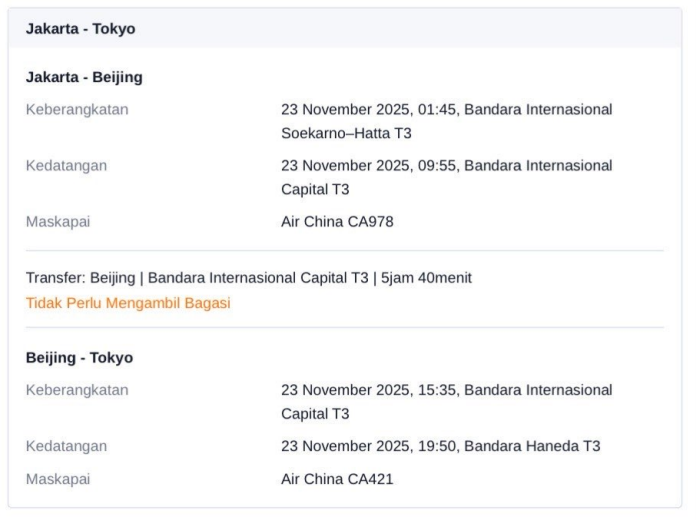Select the Jakarta - Beijing segment heading
The height and width of the screenshot is (520, 696).
click(x=84, y=77)
